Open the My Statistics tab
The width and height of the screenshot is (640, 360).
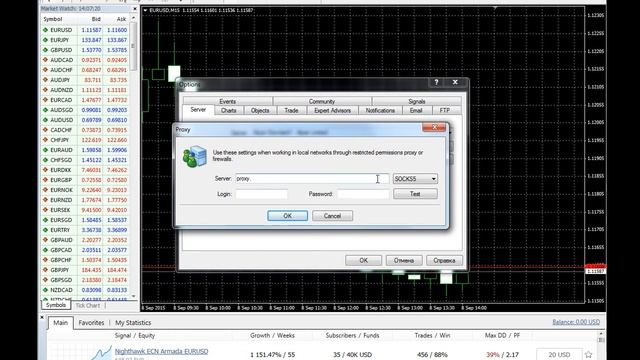[133, 322]
